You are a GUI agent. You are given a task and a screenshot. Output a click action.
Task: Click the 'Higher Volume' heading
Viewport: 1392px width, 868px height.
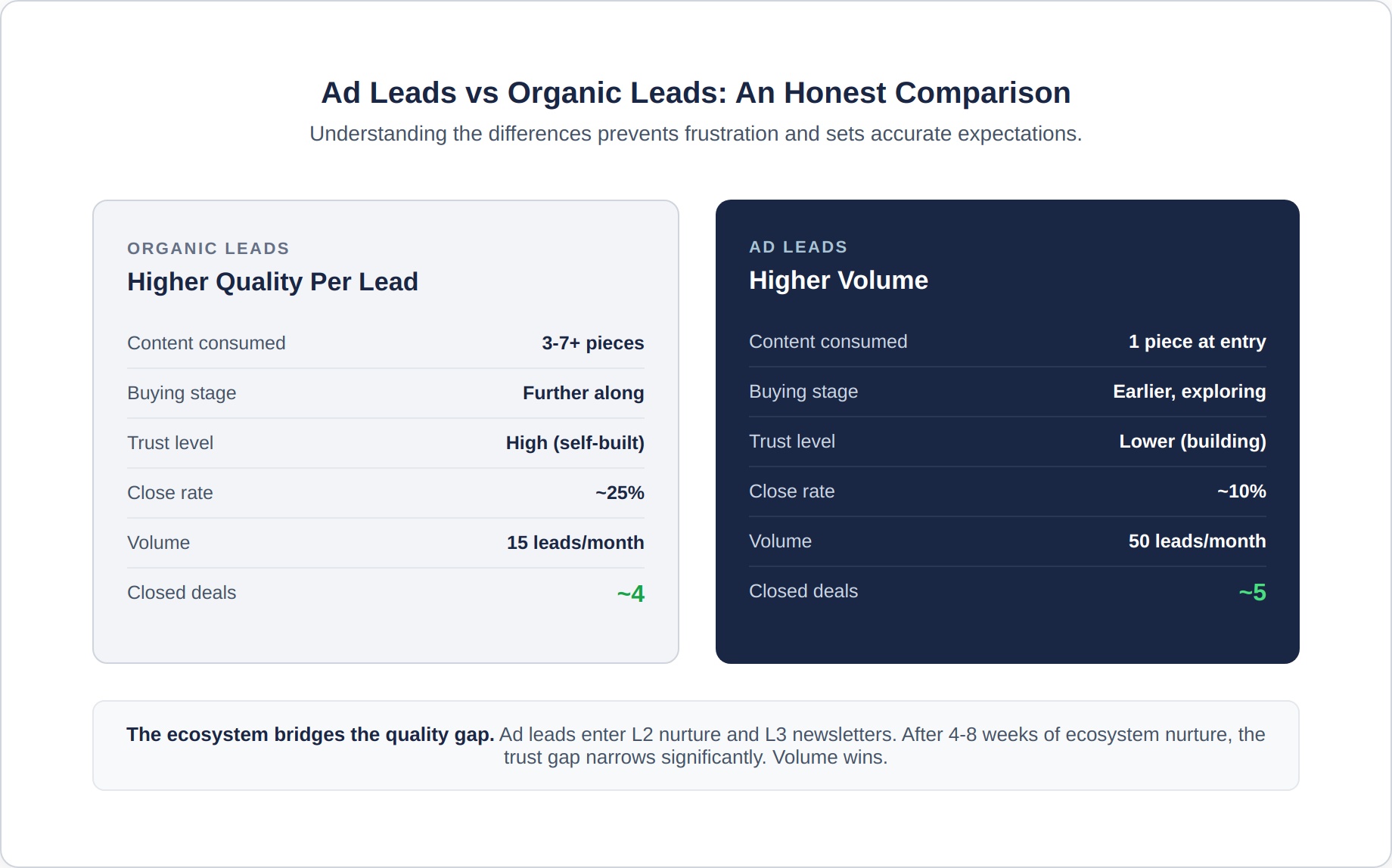click(x=838, y=281)
